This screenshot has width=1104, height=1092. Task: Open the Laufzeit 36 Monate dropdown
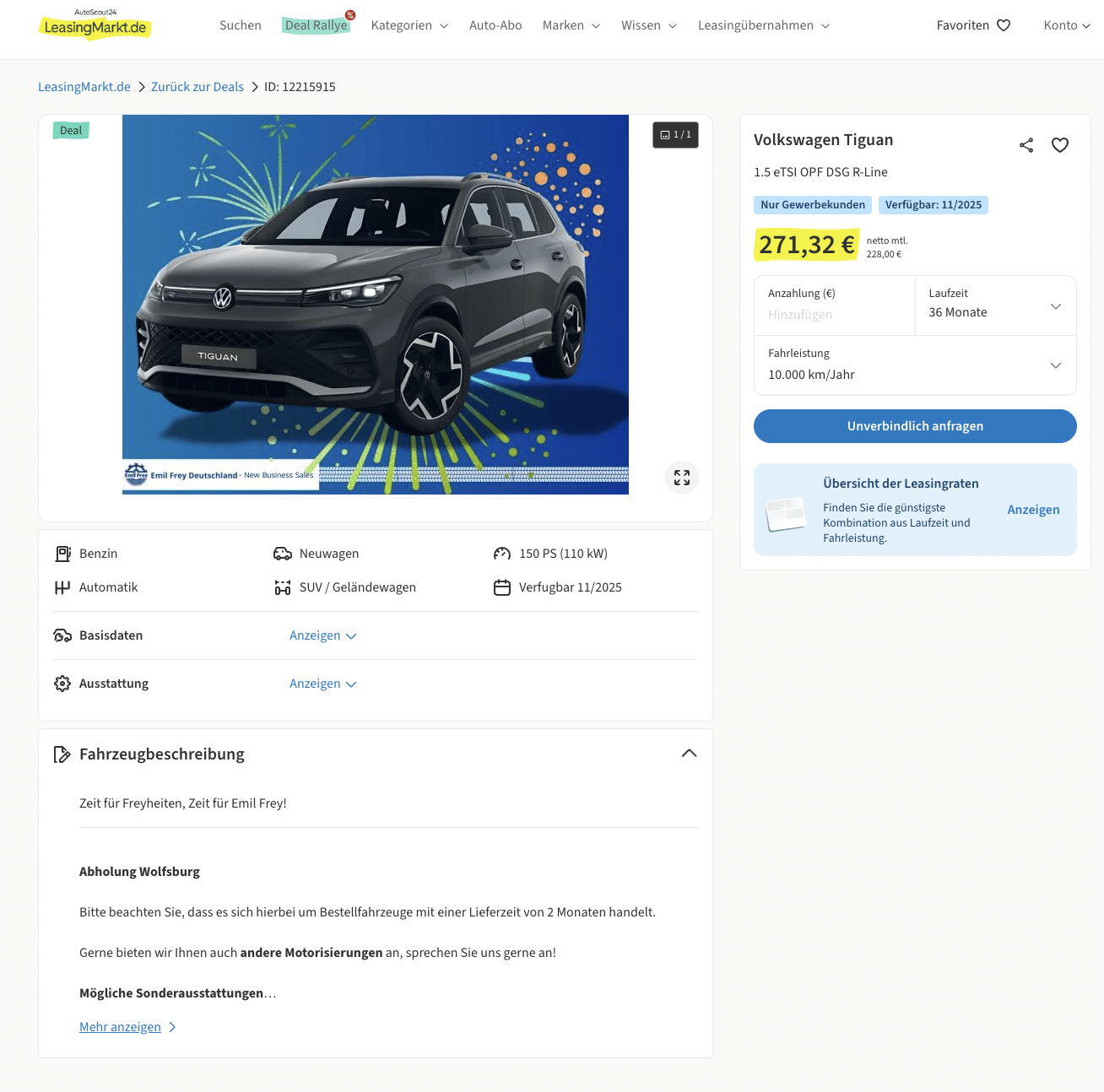click(996, 305)
